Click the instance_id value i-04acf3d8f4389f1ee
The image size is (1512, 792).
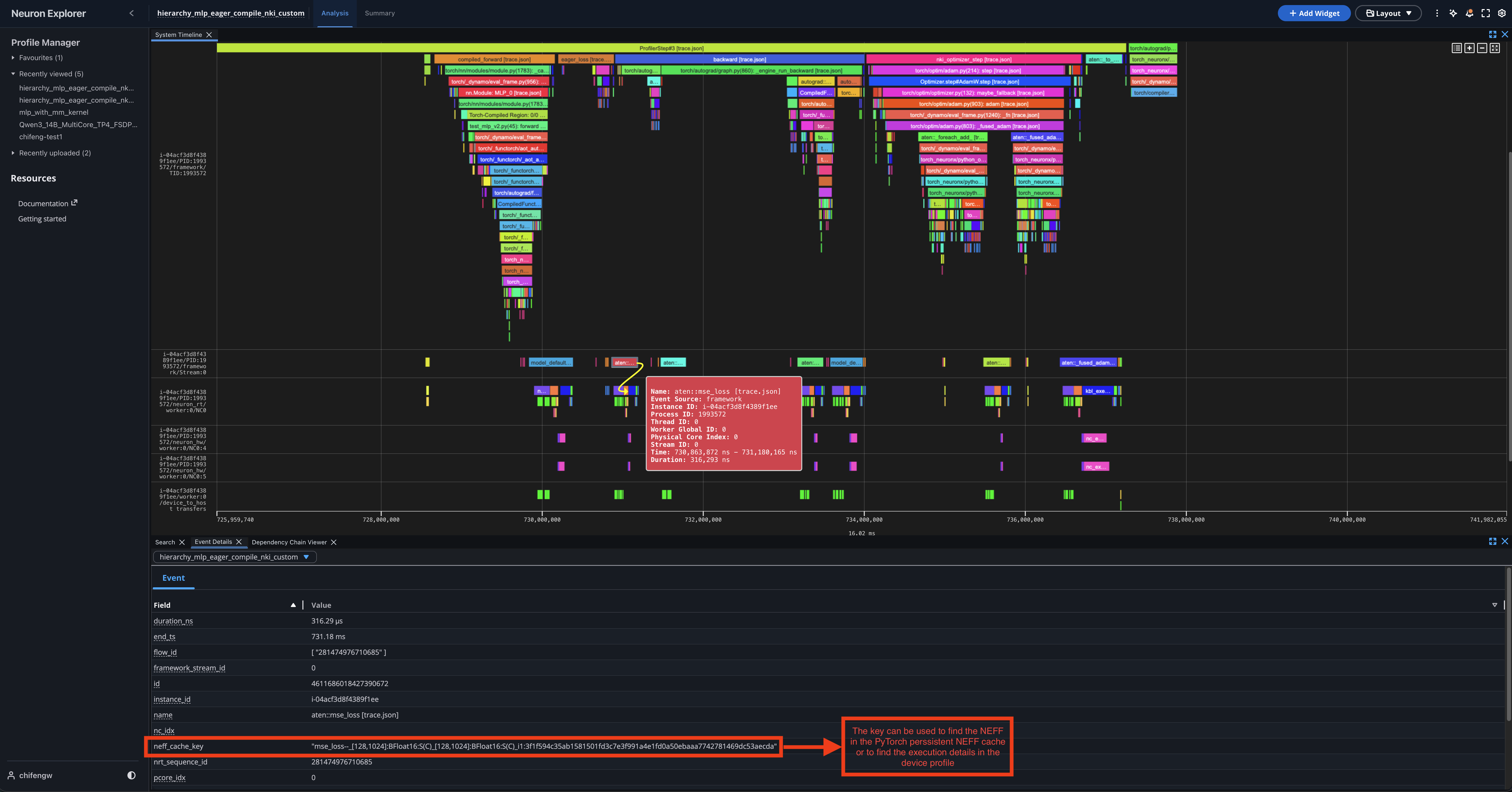coord(345,699)
